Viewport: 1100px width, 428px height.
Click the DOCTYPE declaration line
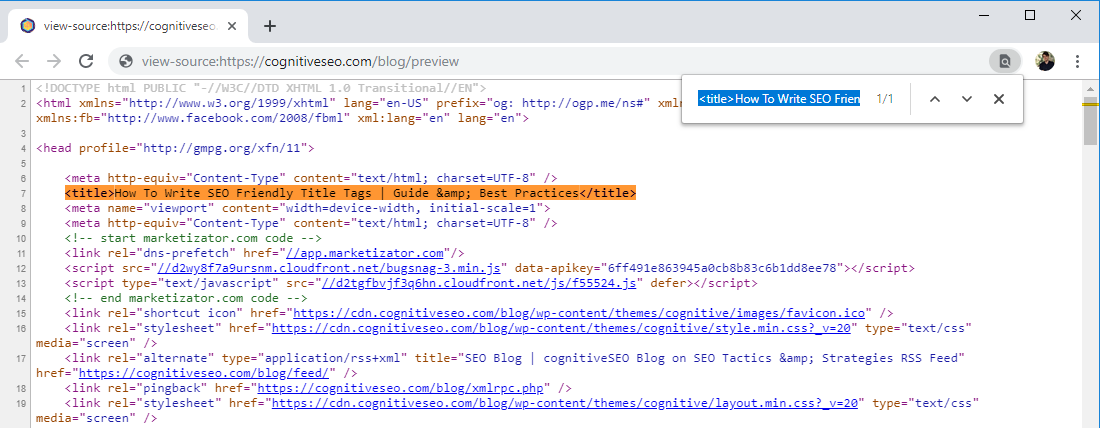click(x=261, y=88)
